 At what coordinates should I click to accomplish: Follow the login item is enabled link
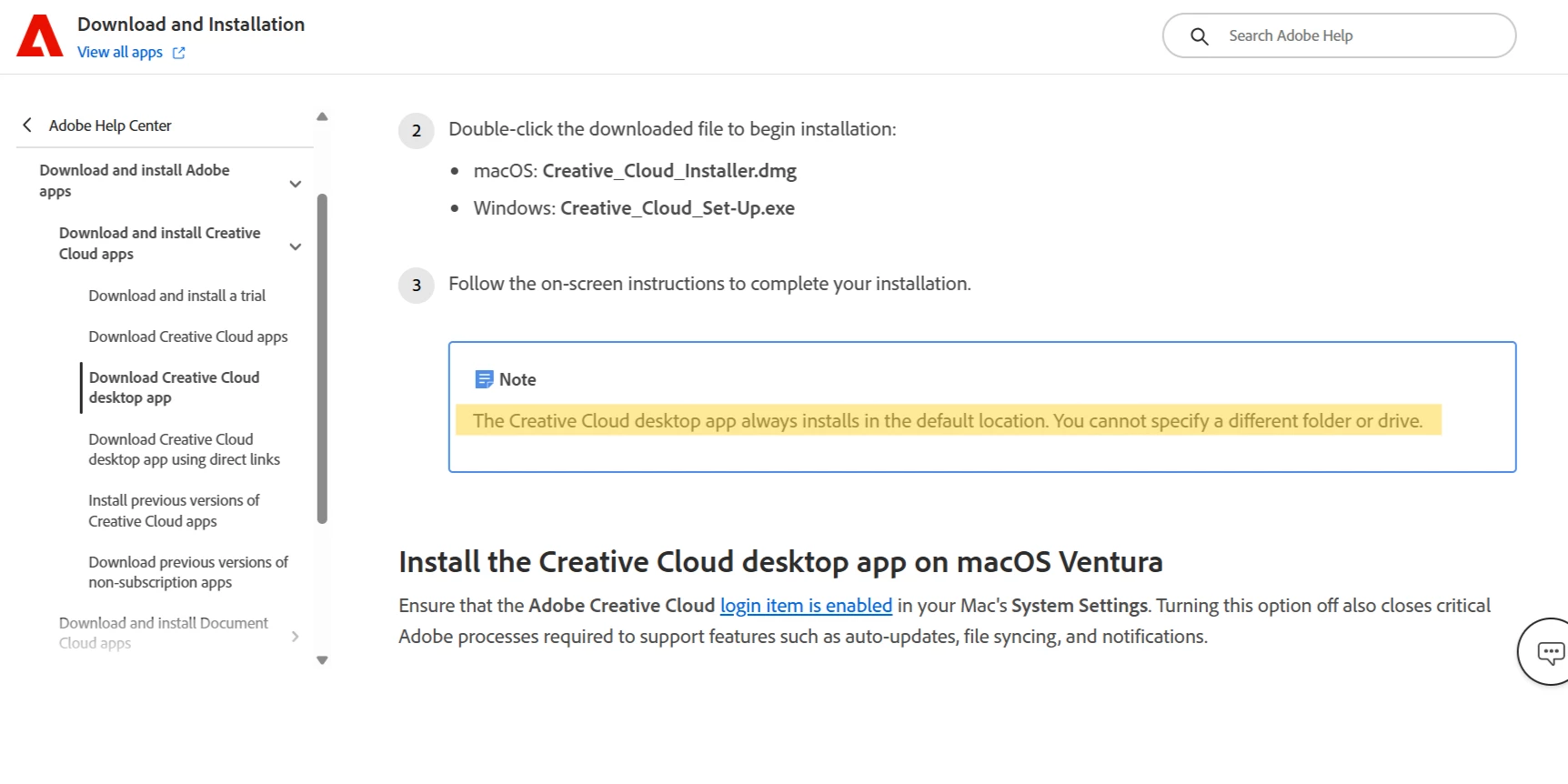(806, 606)
